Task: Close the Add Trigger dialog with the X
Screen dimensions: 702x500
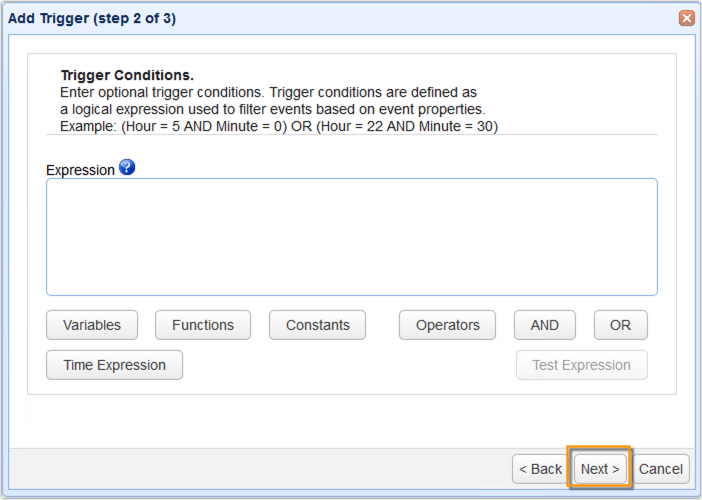Action: pyautogui.click(x=686, y=18)
